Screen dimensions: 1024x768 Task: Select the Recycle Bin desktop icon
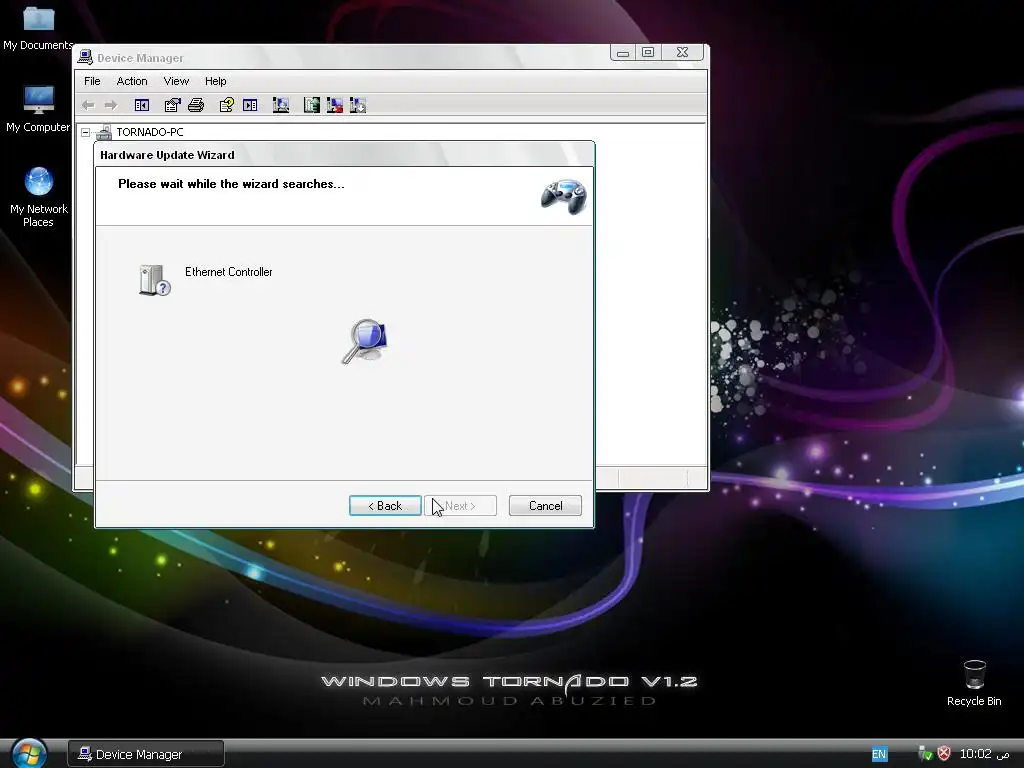coord(974,683)
